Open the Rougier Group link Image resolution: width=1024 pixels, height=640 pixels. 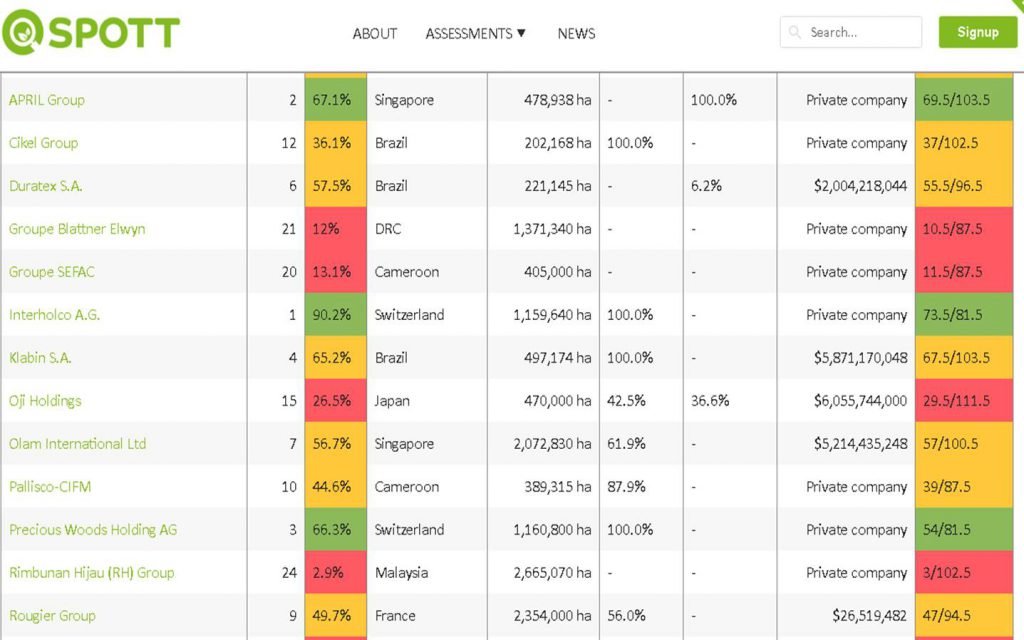click(52, 616)
